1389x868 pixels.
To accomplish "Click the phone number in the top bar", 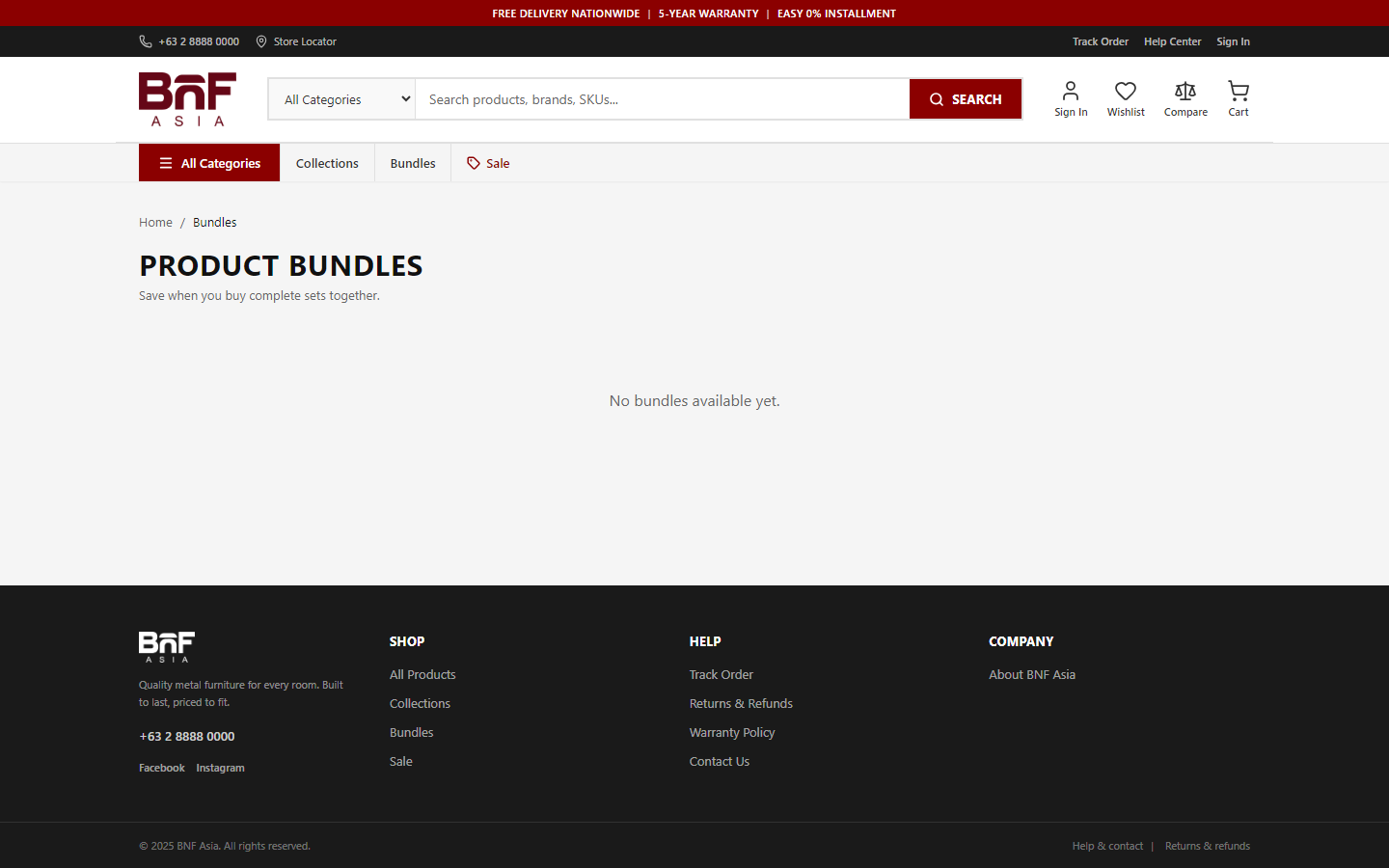I will 199,41.
